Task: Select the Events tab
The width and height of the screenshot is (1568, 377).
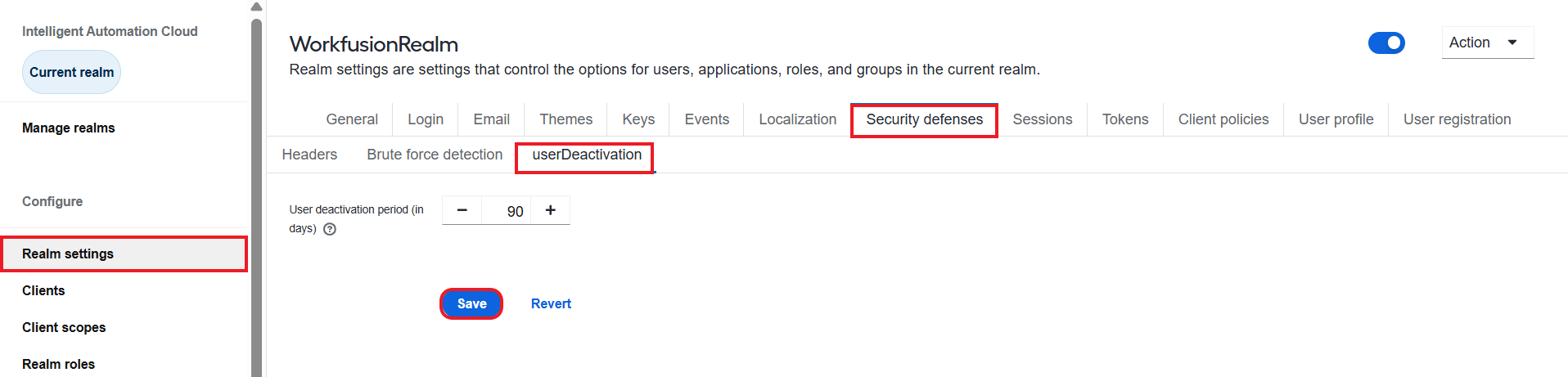Action: pos(706,119)
